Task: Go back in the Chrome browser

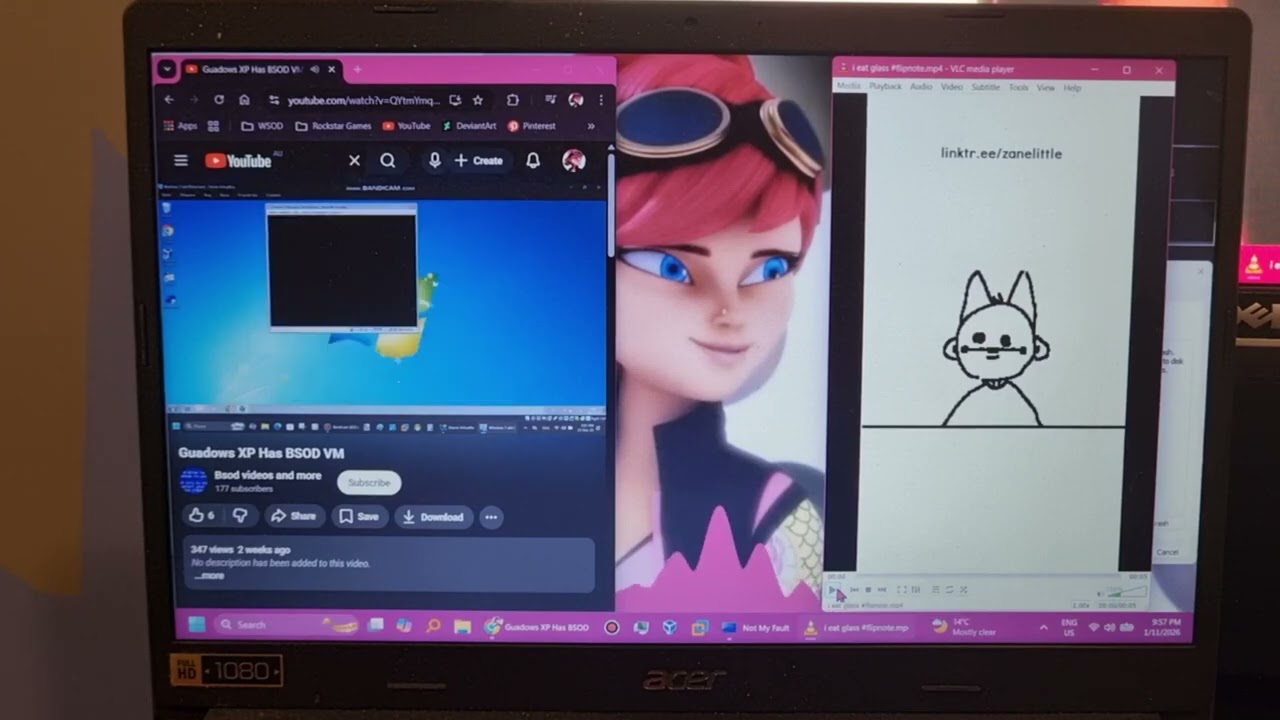Action: click(x=169, y=100)
